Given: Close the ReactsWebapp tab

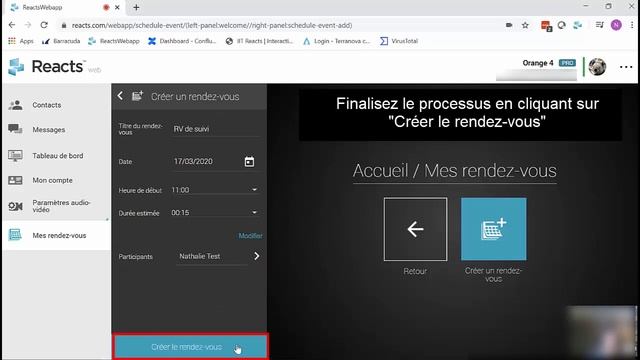Looking at the screenshot, I should (x=117, y=7).
